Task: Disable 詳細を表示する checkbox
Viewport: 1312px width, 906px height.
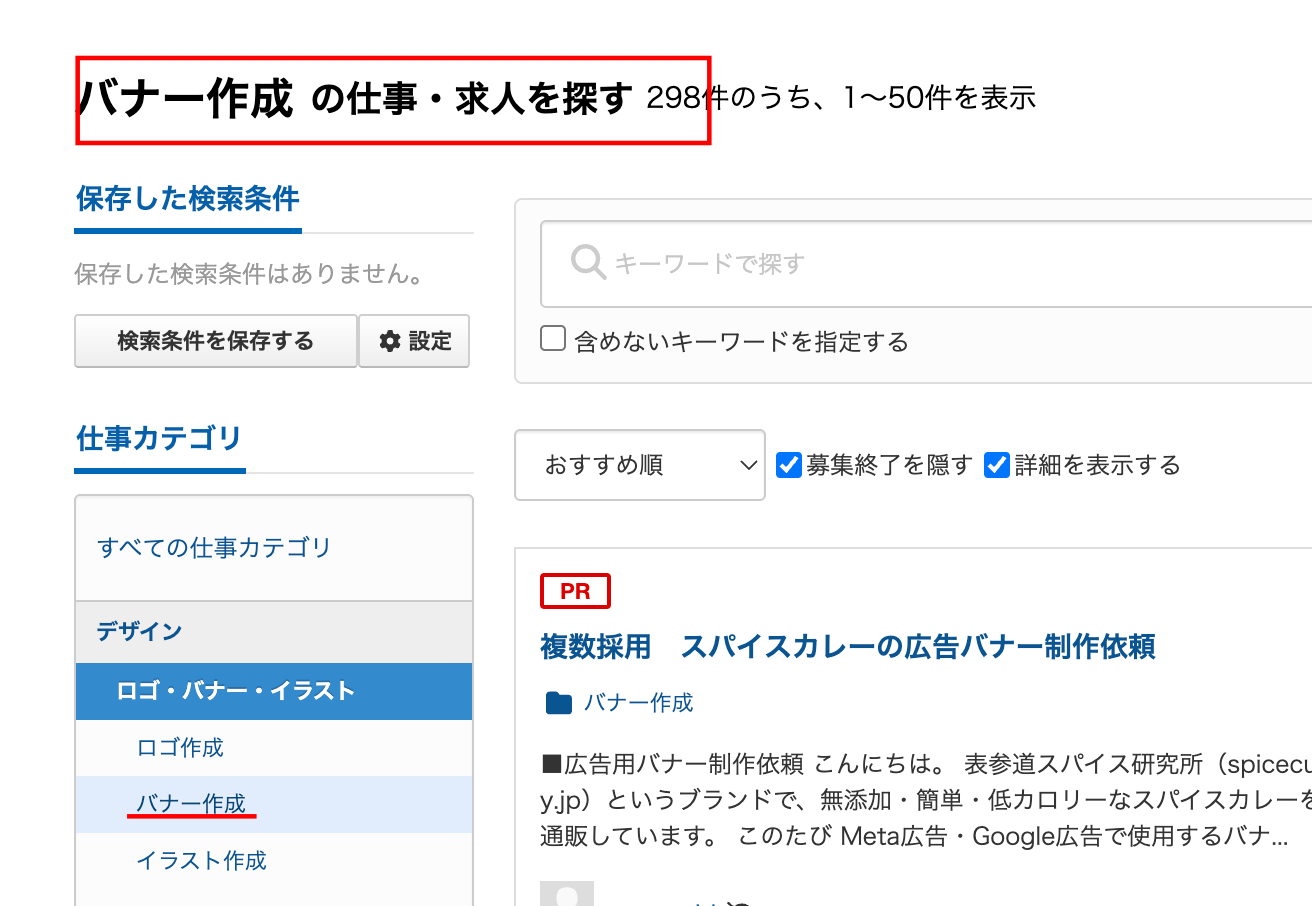Action: click(x=996, y=464)
